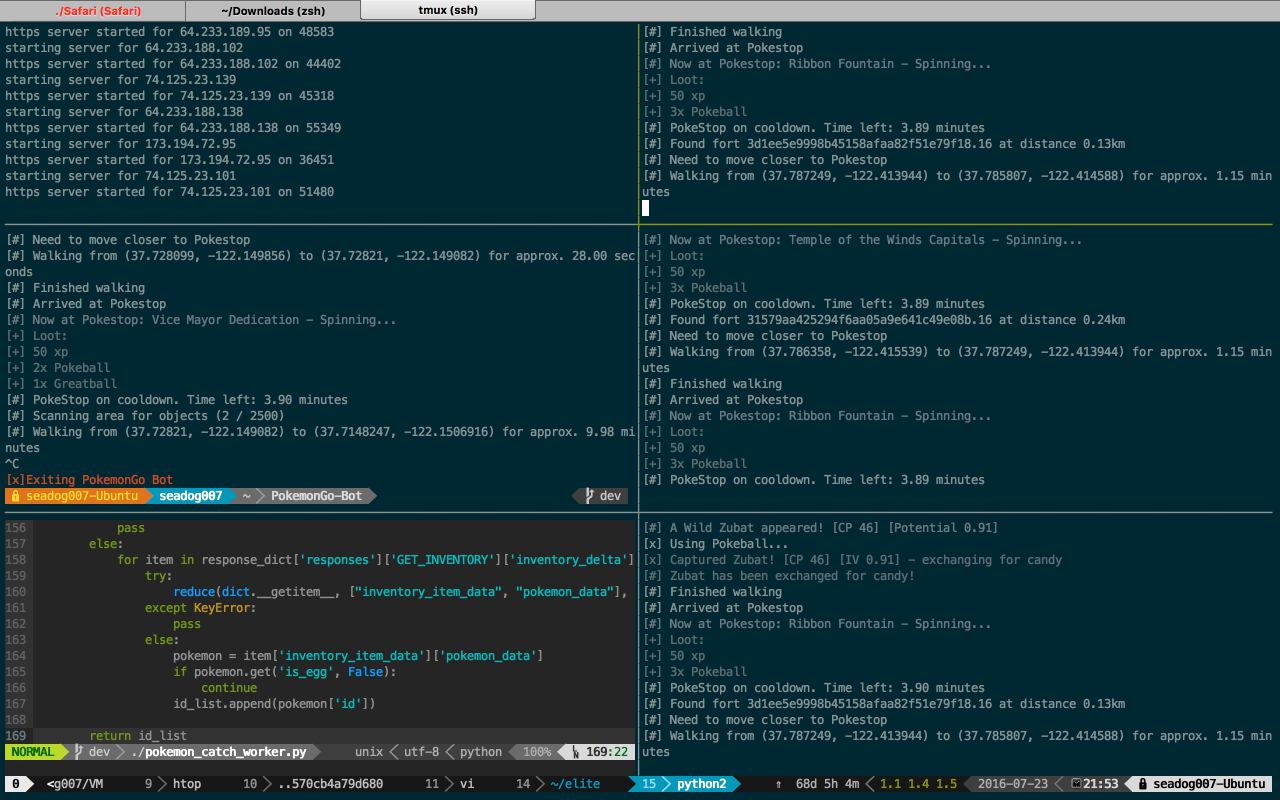Click pokemon_catch_worker.py filename in vim statusline
The image size is (1280, 800).
219,752
